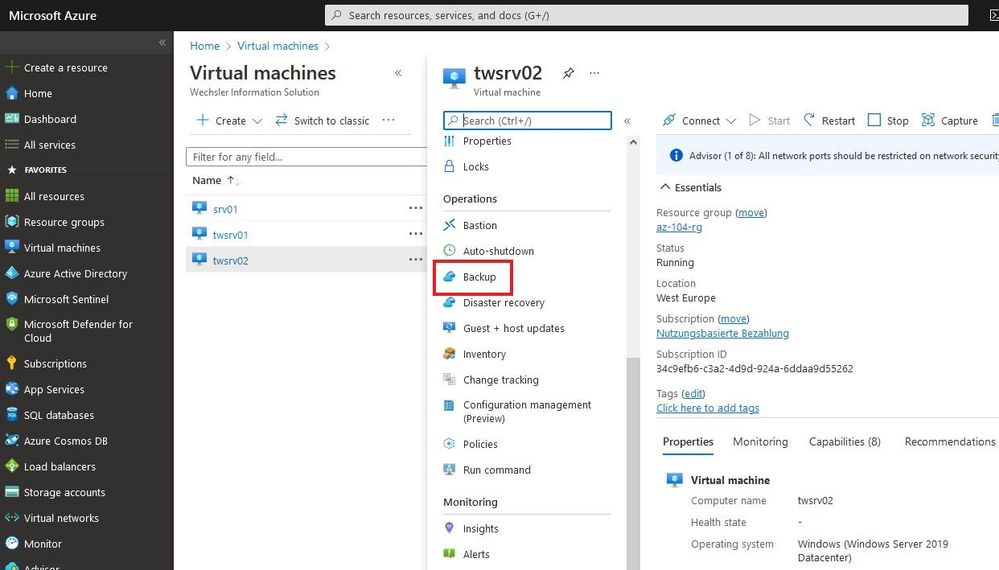Open more options for twsrv02 row
Image resolution: width=999 pixels, height=570 pixels.
(x=415, y=259)
